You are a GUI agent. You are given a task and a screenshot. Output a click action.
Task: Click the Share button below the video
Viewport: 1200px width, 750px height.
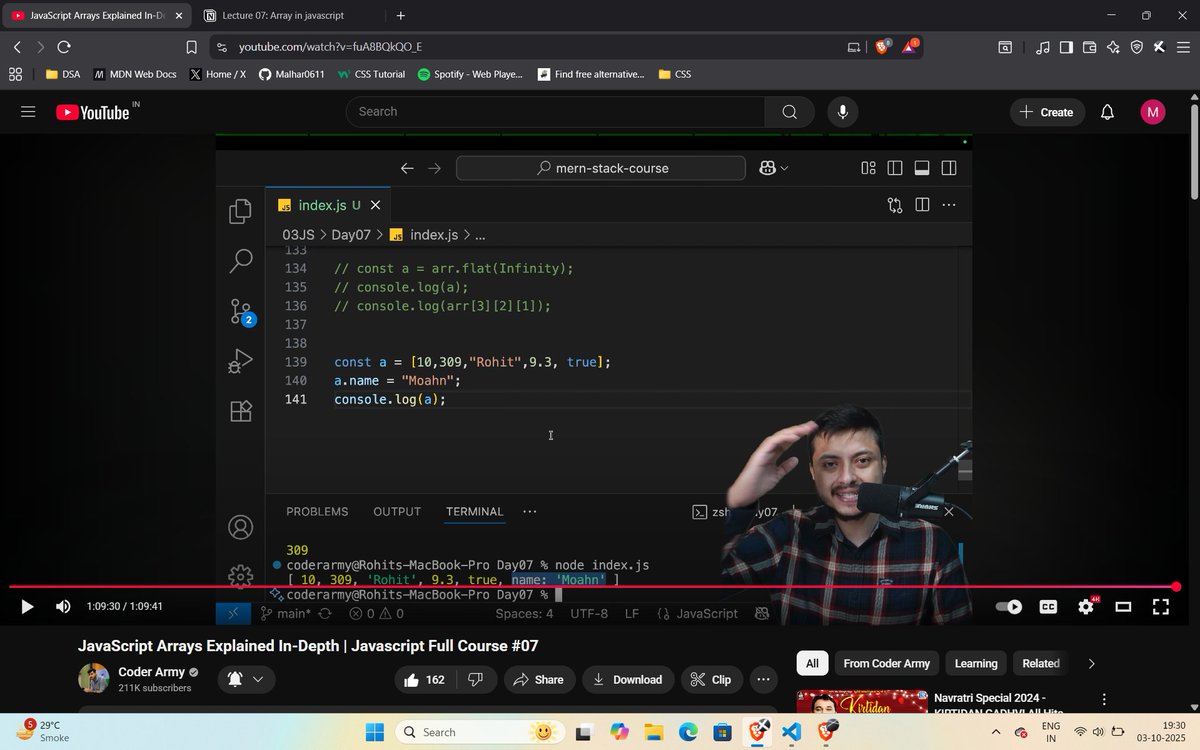click(538, 679)
